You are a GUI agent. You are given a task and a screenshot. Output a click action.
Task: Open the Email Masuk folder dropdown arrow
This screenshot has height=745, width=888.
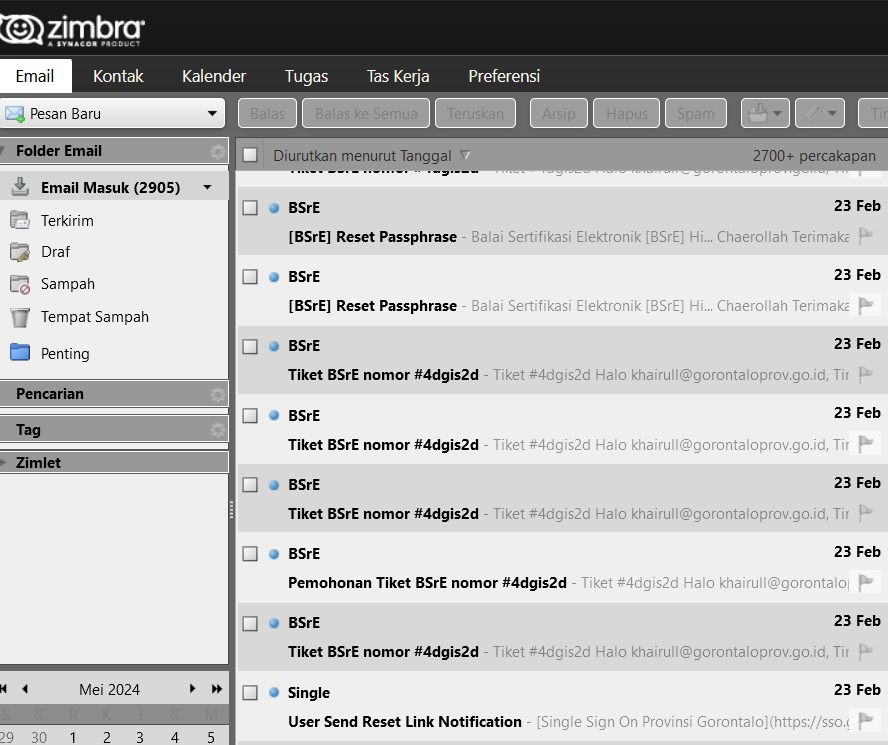click(208, 187)
